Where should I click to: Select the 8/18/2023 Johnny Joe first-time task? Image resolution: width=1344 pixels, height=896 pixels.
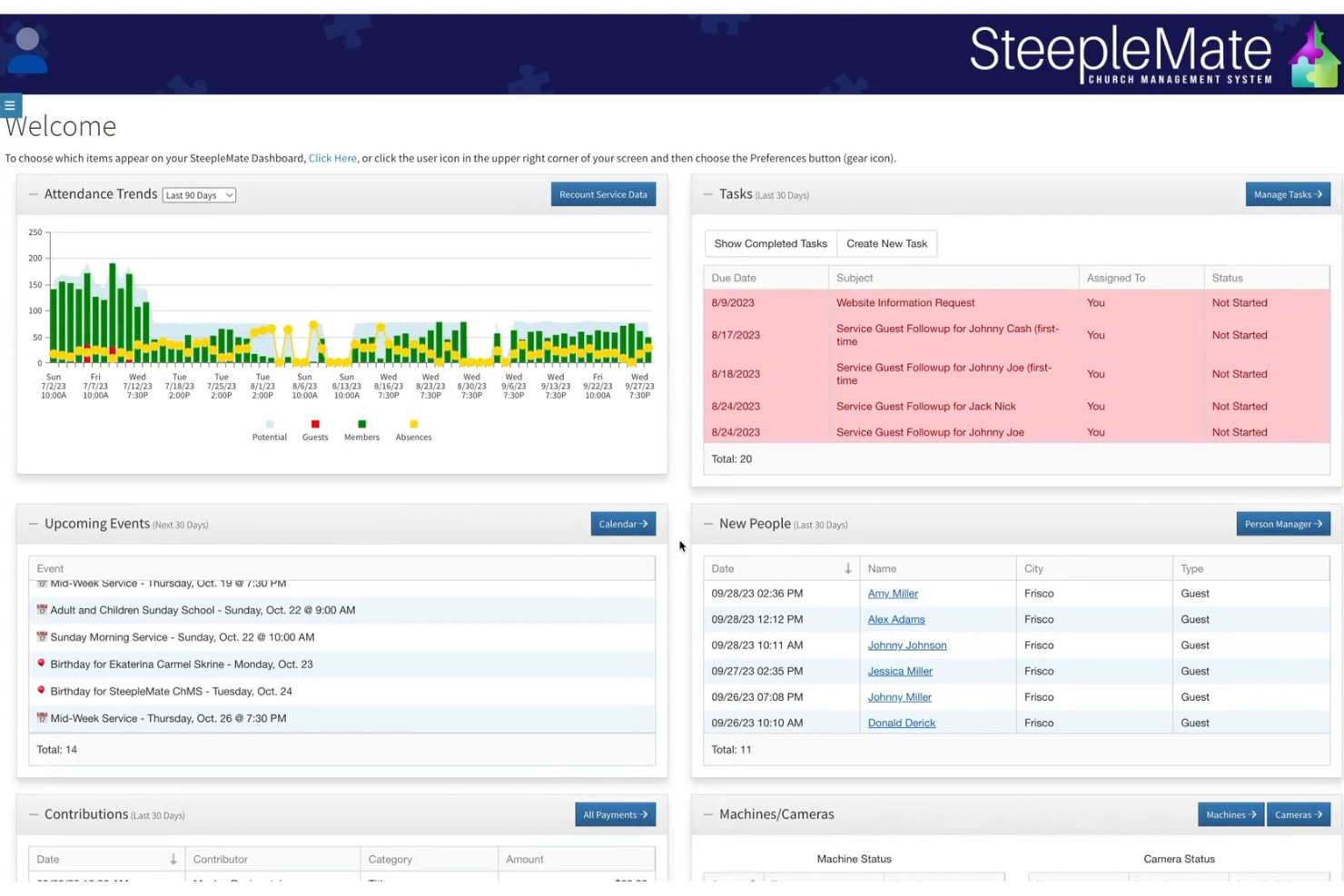coord(1016,374)
